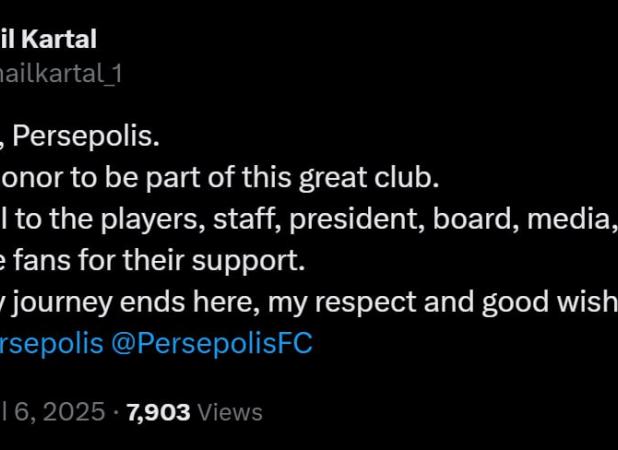Screen dimensions: 618x450
Task: Click the word Persepolis in the first tweet line
Action: click(x=86, y=137)
